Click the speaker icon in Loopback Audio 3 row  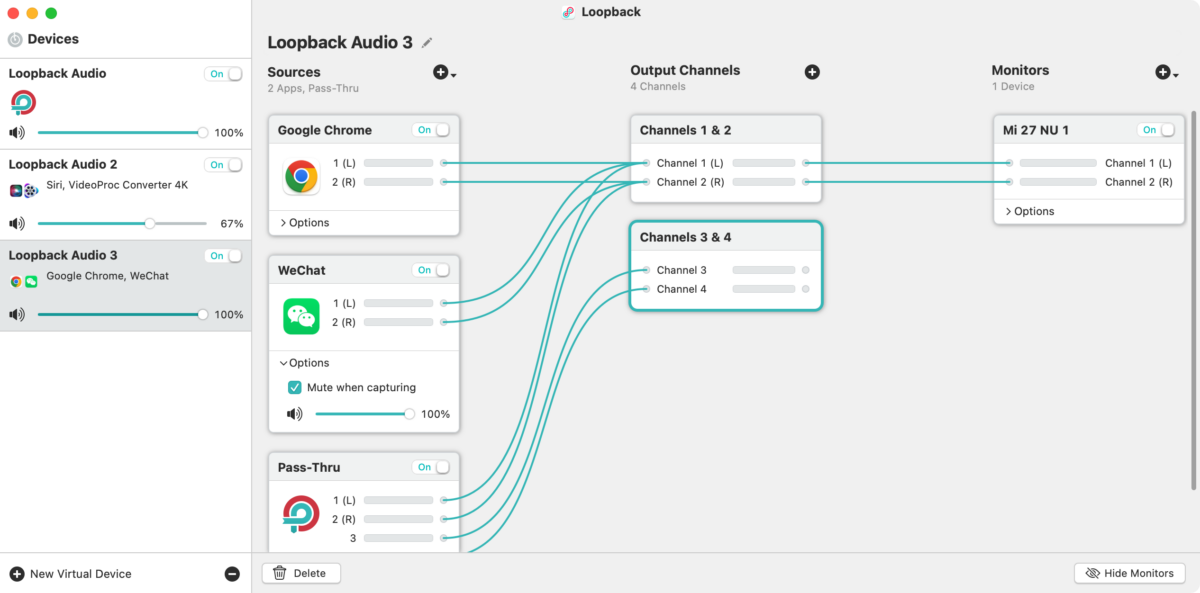pos(17,314)
